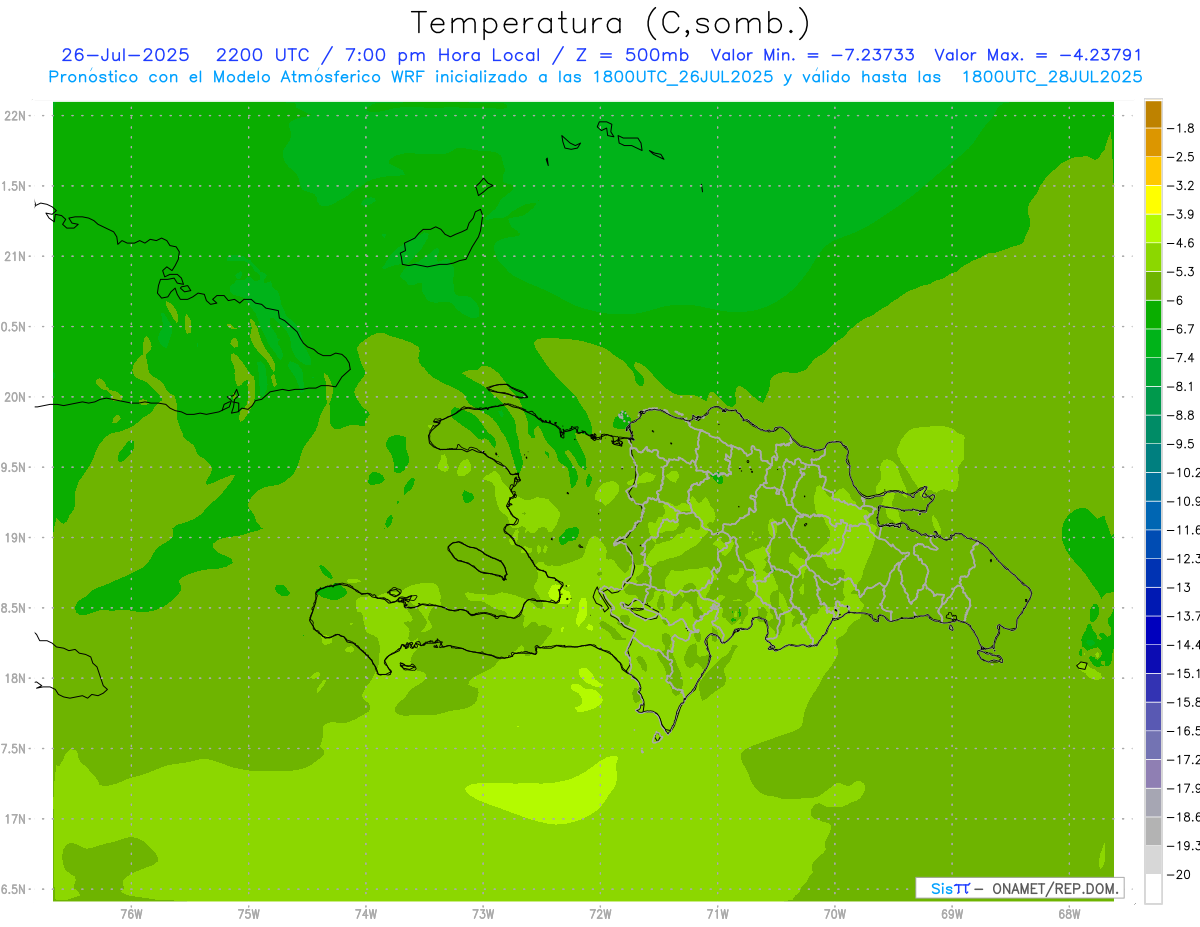Pick the dark blue colorbar segment between -13.7 and -14.4

tap(1153, 630)
